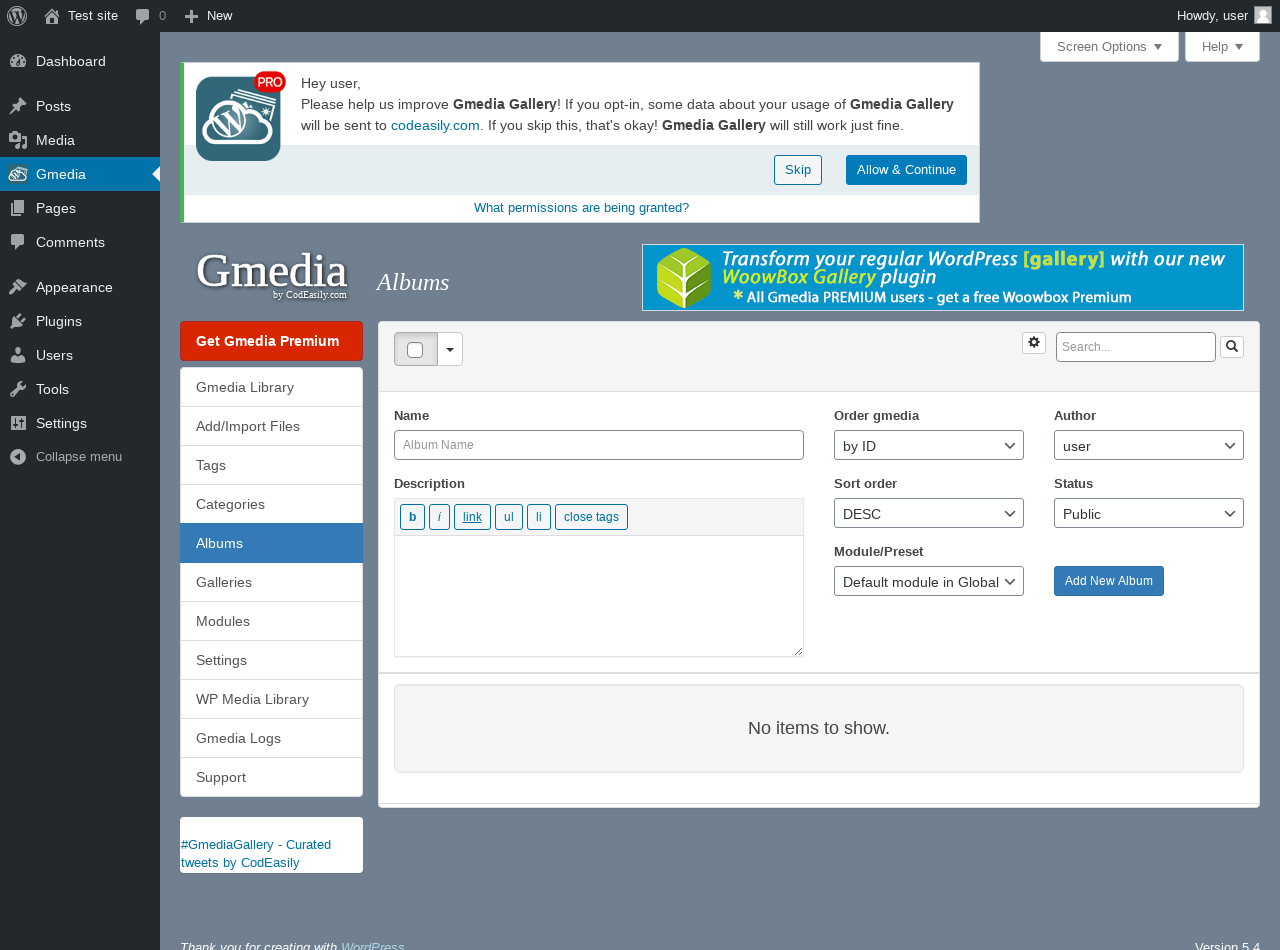Open the Sort order dropdown
The width and height of the screenshot is (1280, 950).
pyautogui.click(x=929, y=513)
